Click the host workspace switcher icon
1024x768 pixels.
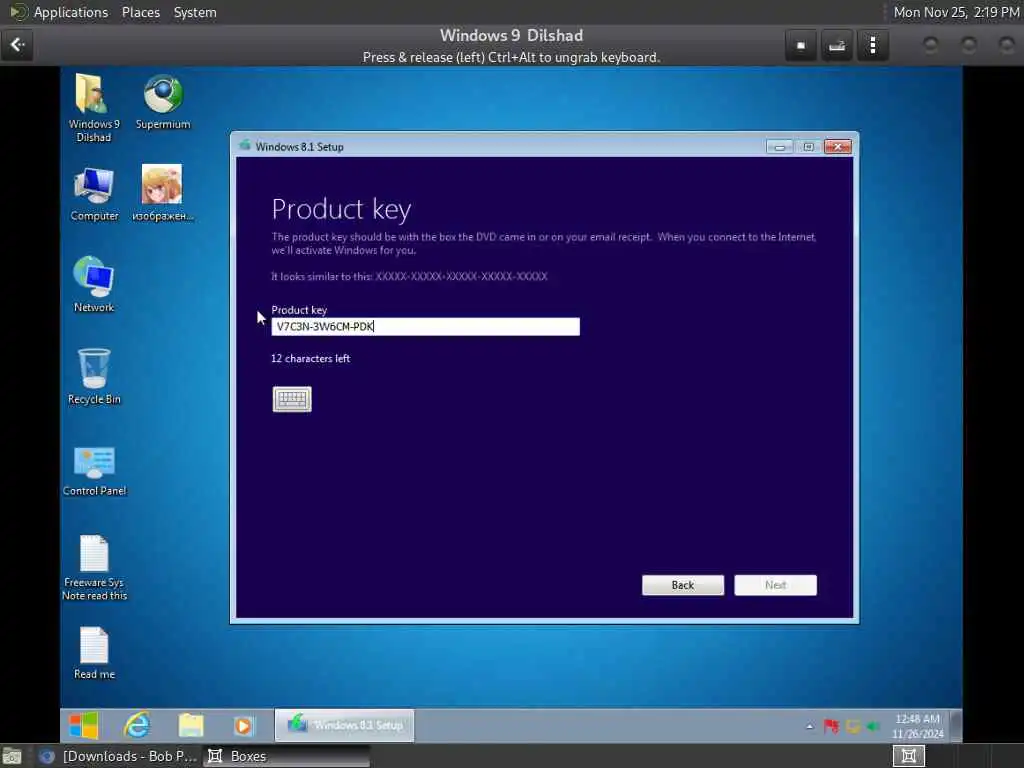tap(908, 756)
